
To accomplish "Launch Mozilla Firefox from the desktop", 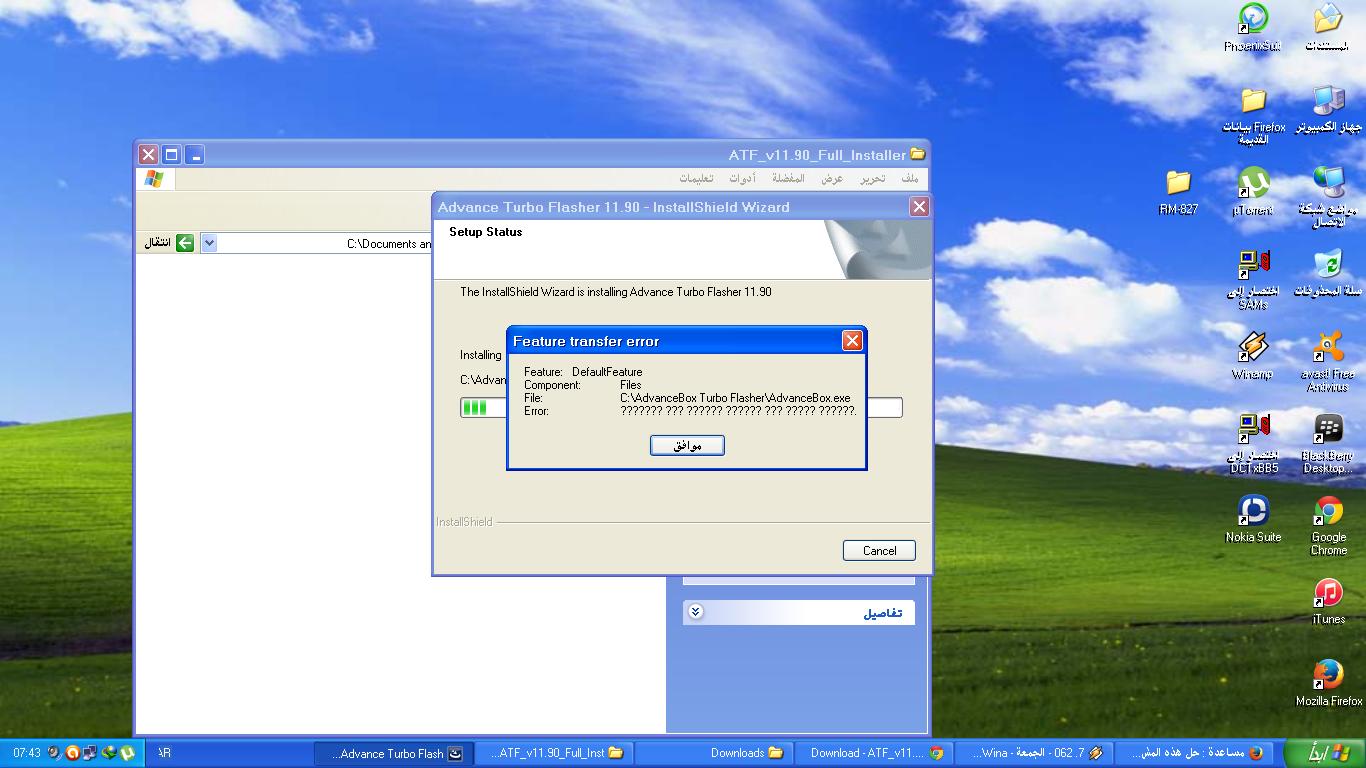I will click(1328, 684).
